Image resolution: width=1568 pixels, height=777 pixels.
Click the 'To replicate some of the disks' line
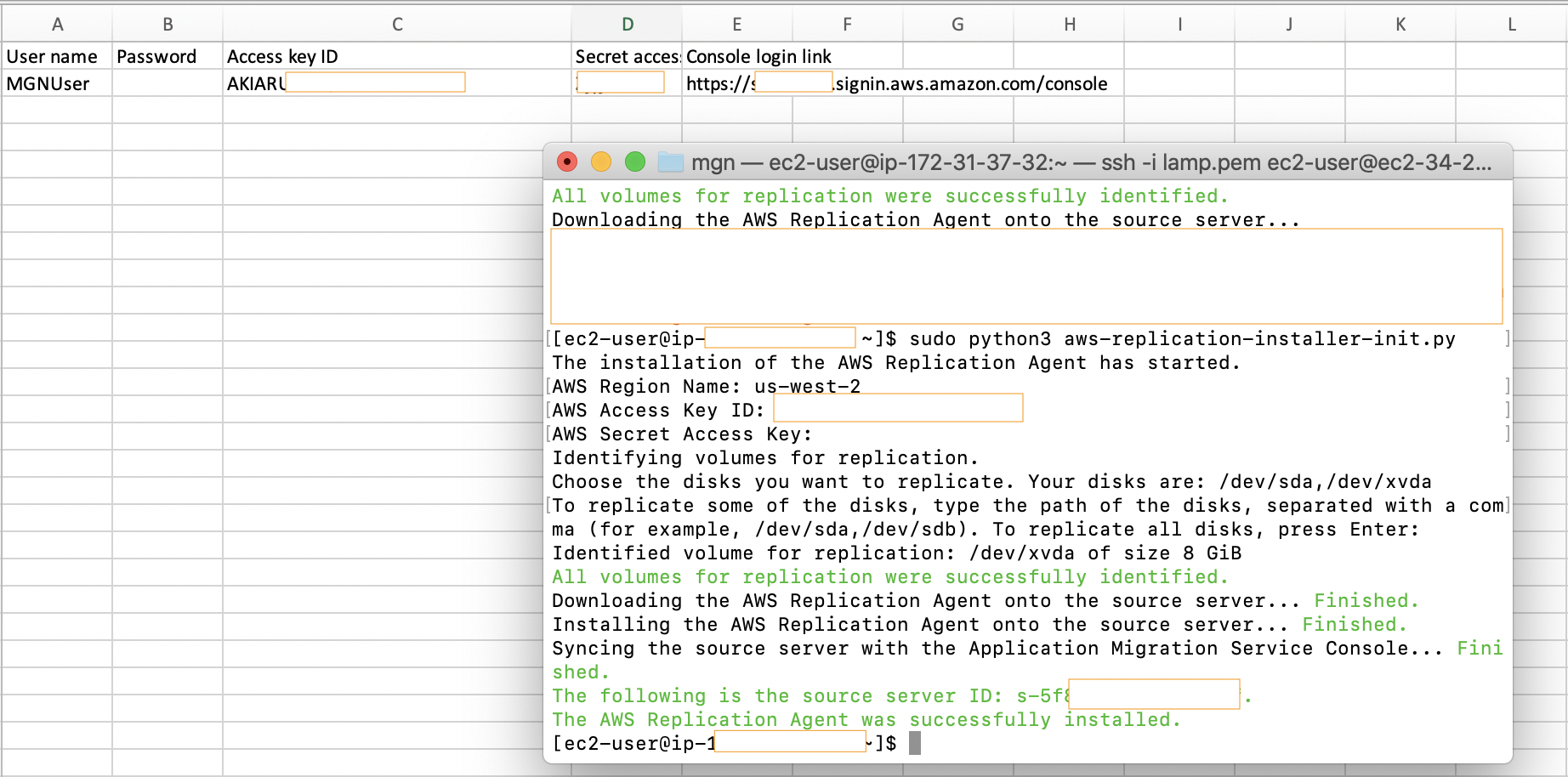point(1027,506)
